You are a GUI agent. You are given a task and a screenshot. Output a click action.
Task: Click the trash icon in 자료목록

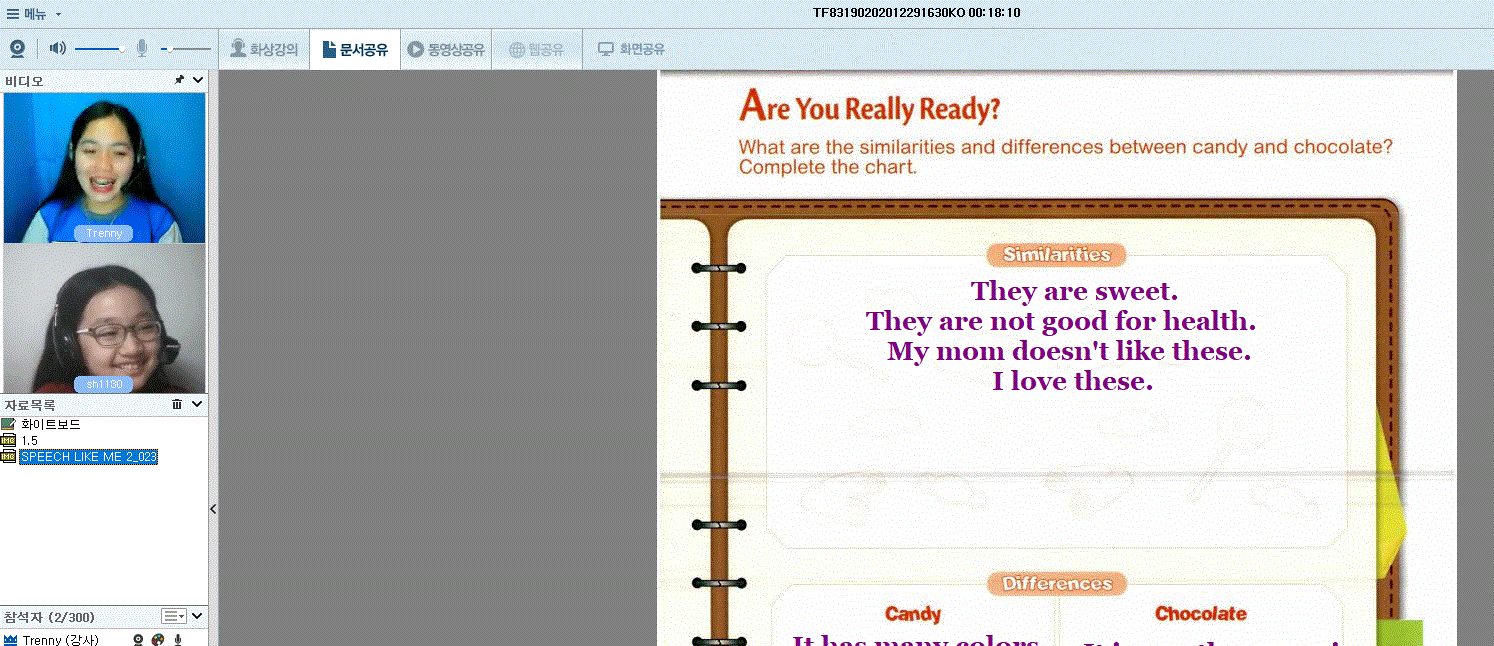click(x=177, y=404)
